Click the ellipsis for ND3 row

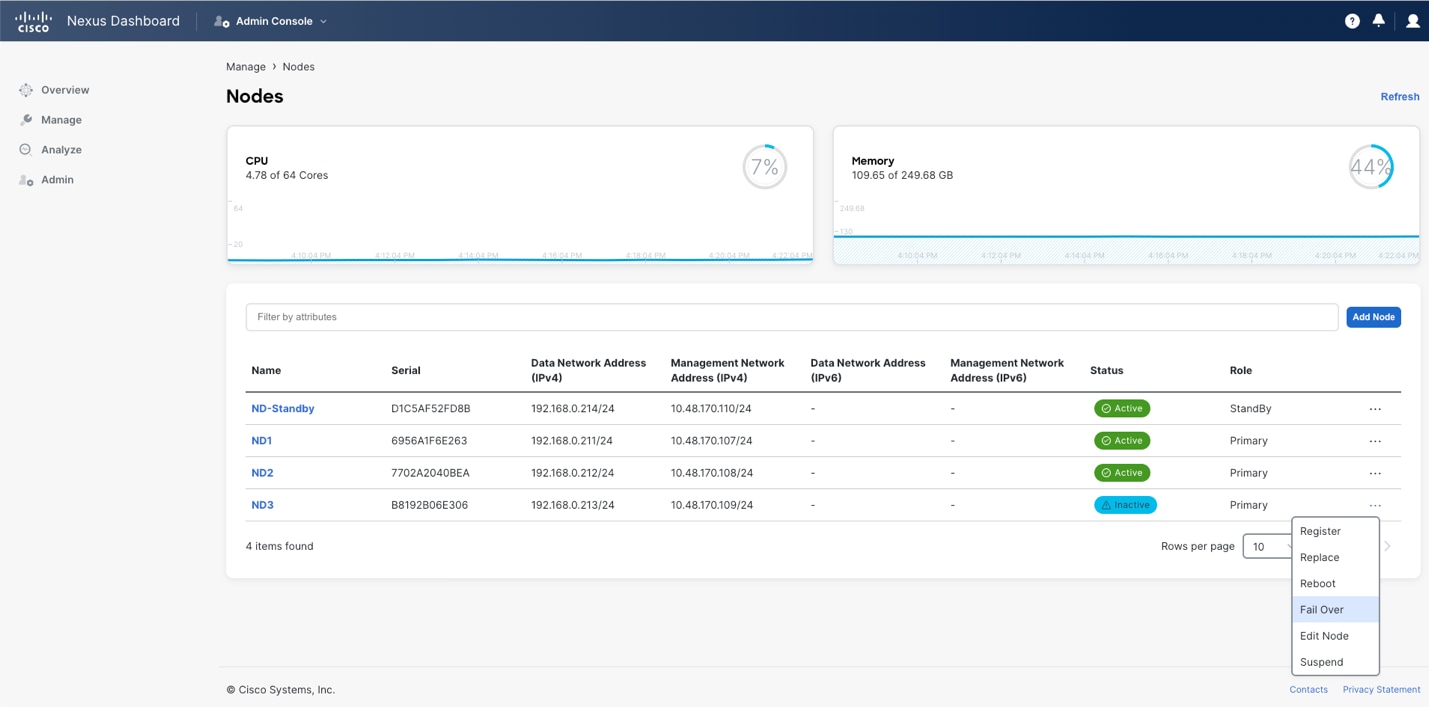[1375, 505]
